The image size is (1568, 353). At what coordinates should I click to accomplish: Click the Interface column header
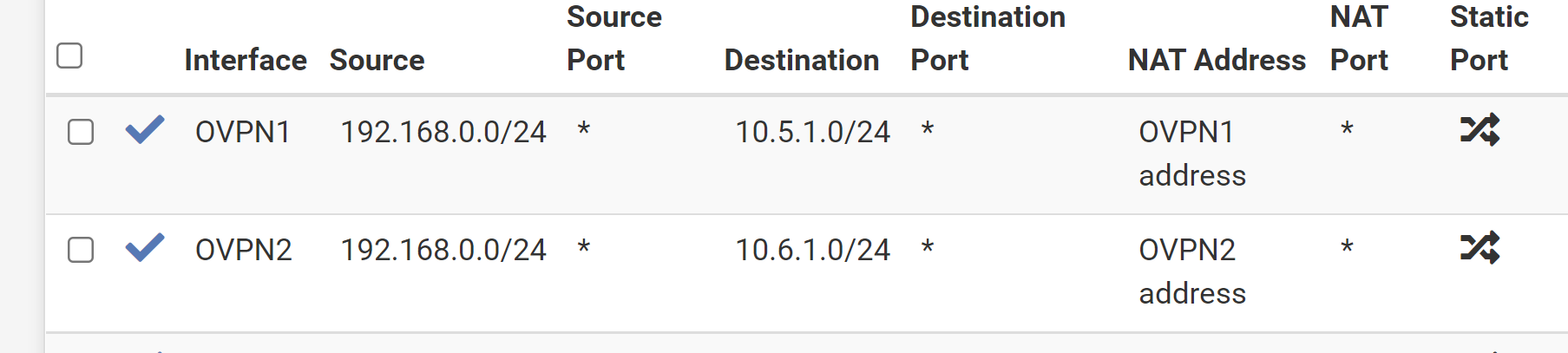[246, 60]
